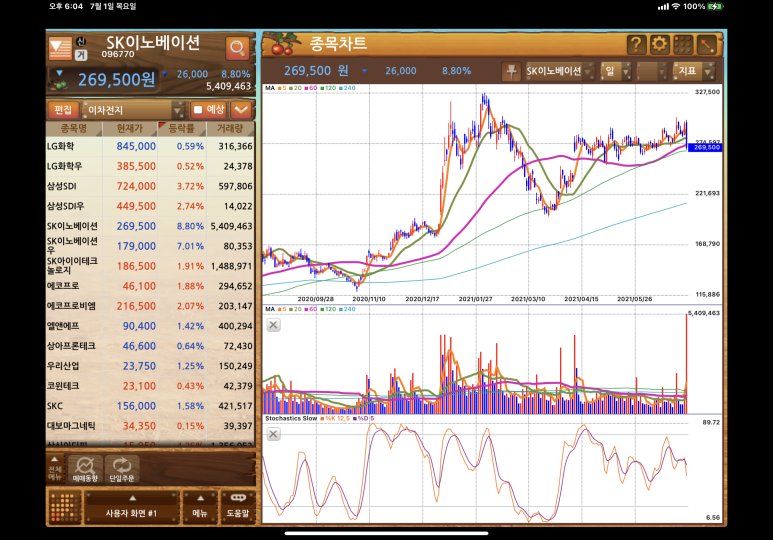Open the dotted grid layout icon
773x540 pixels.
tap(683, 45)
